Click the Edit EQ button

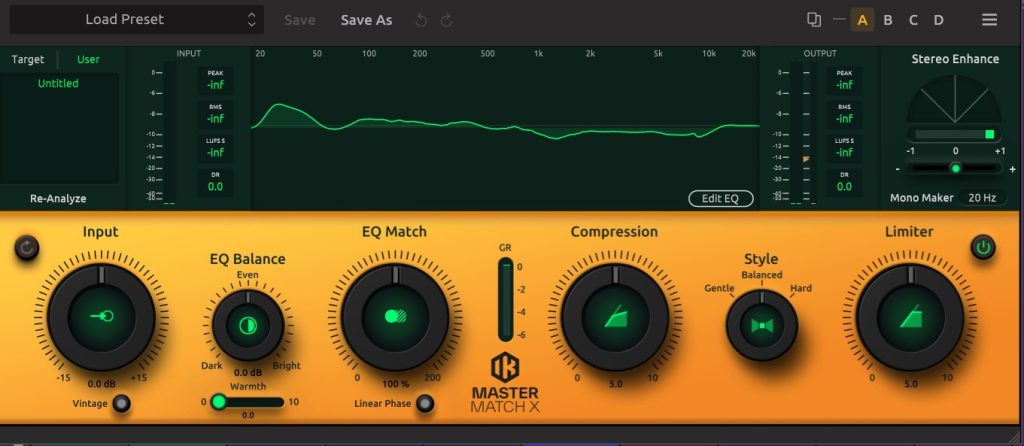click(x=720, y=198)
